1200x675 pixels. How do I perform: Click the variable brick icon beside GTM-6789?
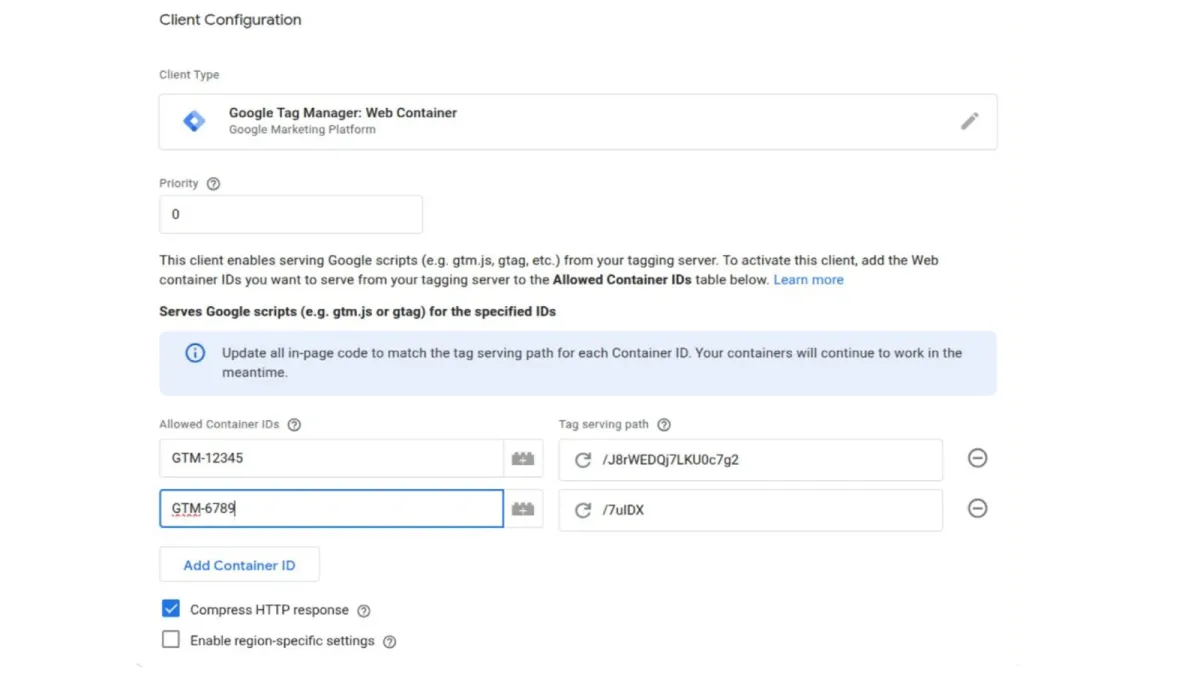click(523, 509)
